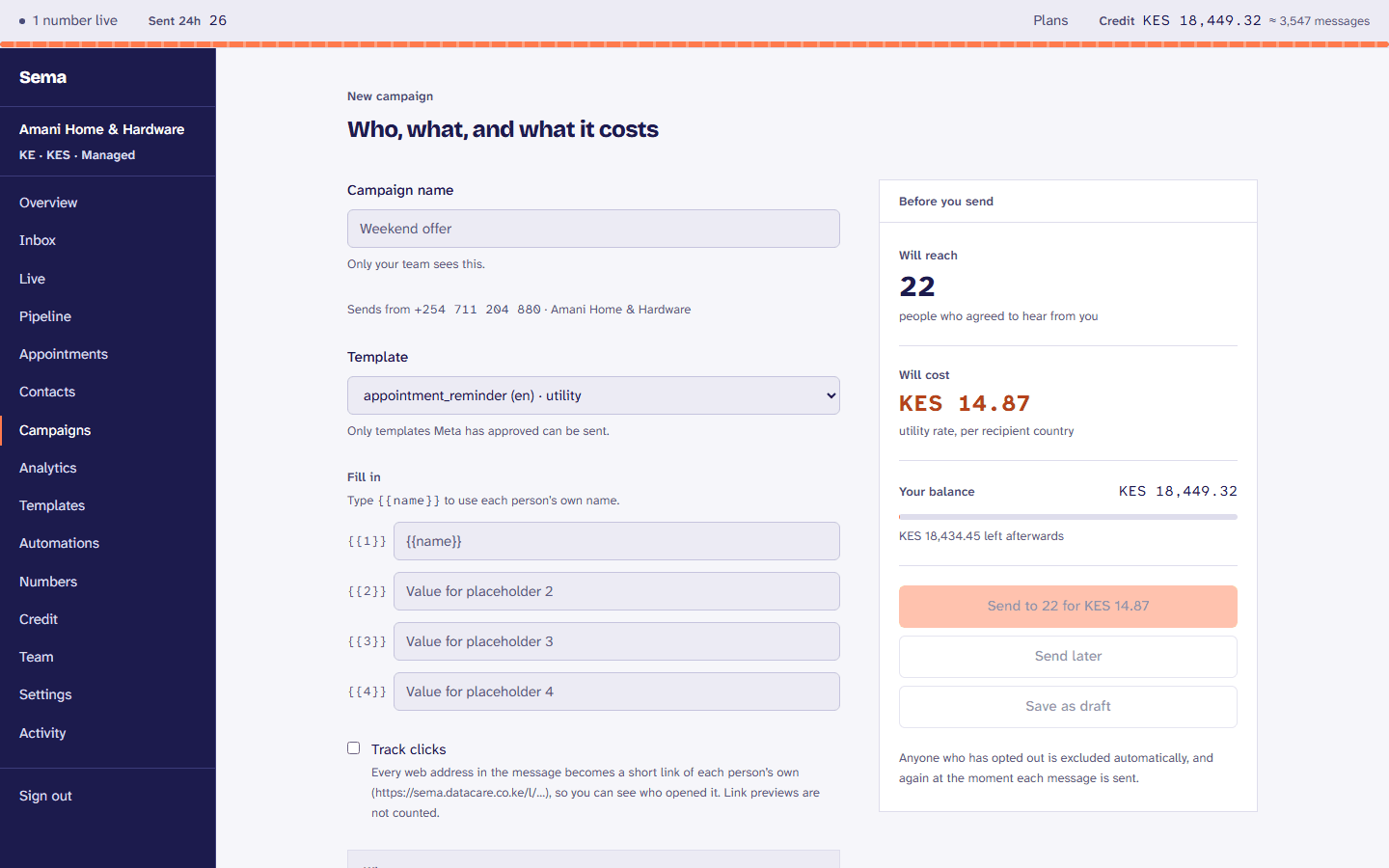Viewport: 1389px width, 868px height.
Task: Click the '1 number live' status
Action: pyautogui.click(x=68, y=20)
